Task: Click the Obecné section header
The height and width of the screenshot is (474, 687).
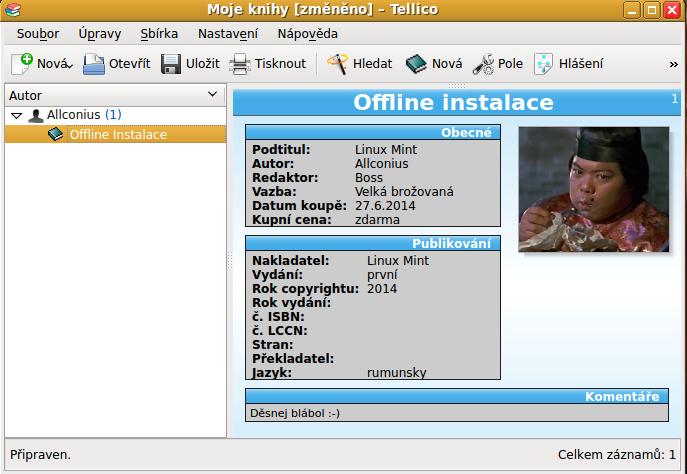Action: 373,132
